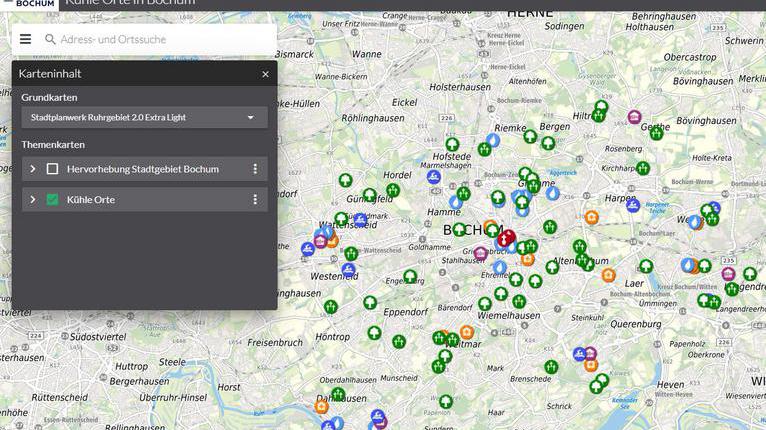This screenshot has height=430, width=766.
Task: Select green tree marker above Eppendorf
Action: click(x=370, y=302)
